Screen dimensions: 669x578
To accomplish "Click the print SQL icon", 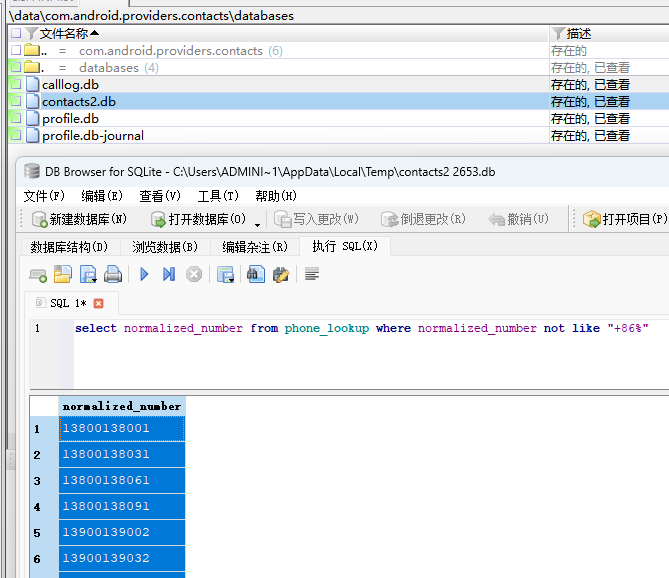I will pos(113,274).
